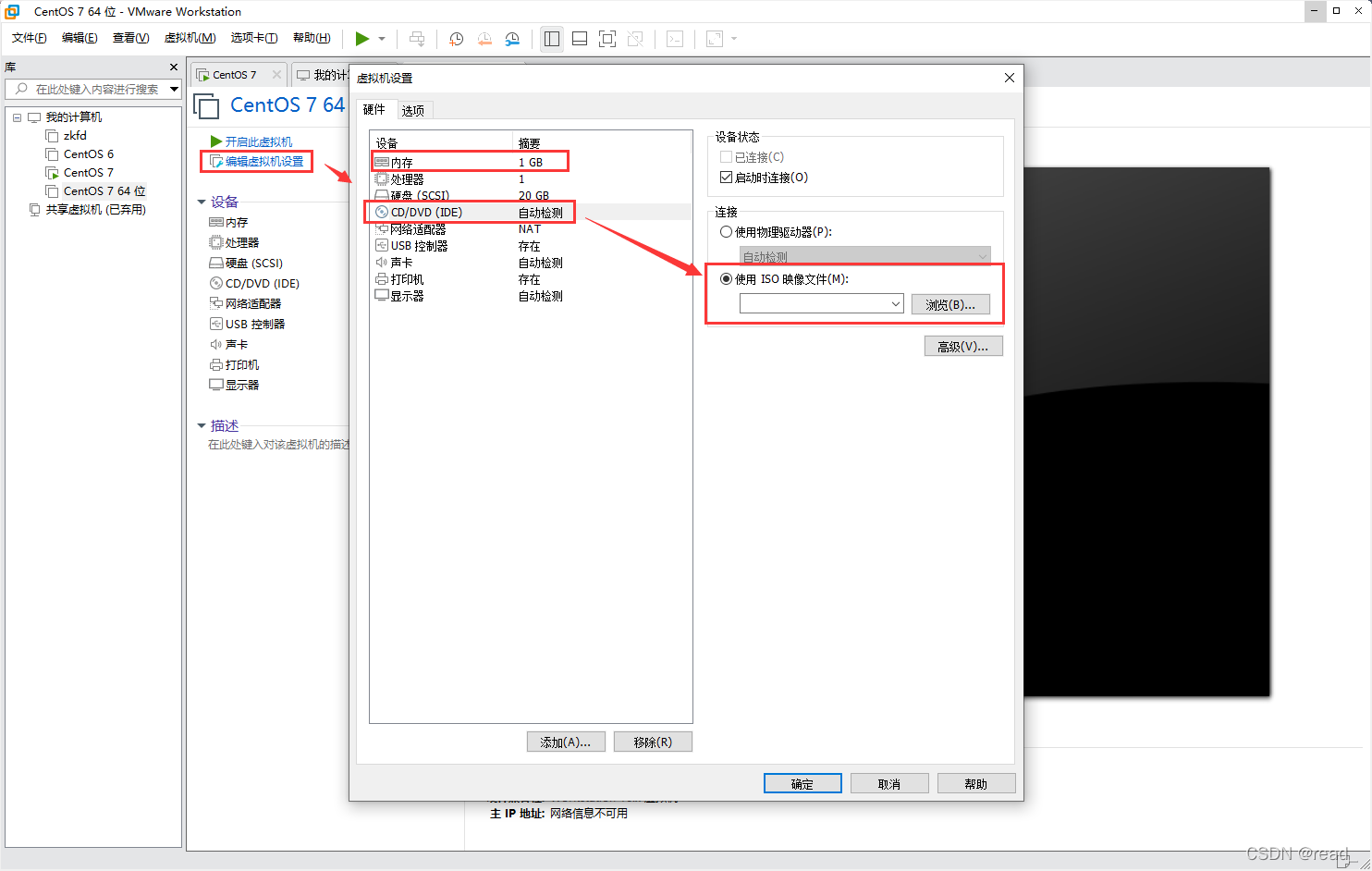Open the 选项卡(T) menu
Screen dimensions: 1372x871
click(x=254, y=38)
